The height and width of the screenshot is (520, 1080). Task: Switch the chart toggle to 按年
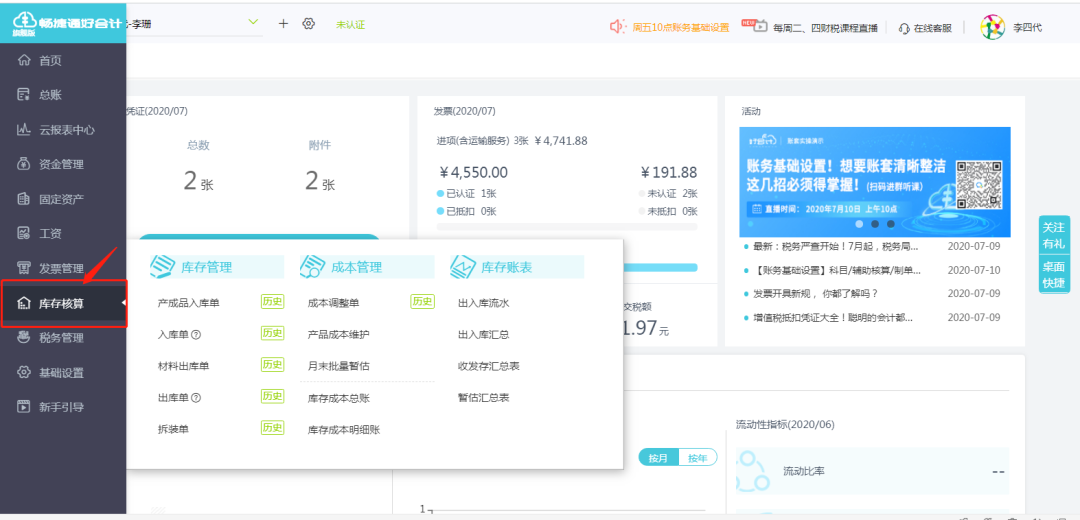697,458
